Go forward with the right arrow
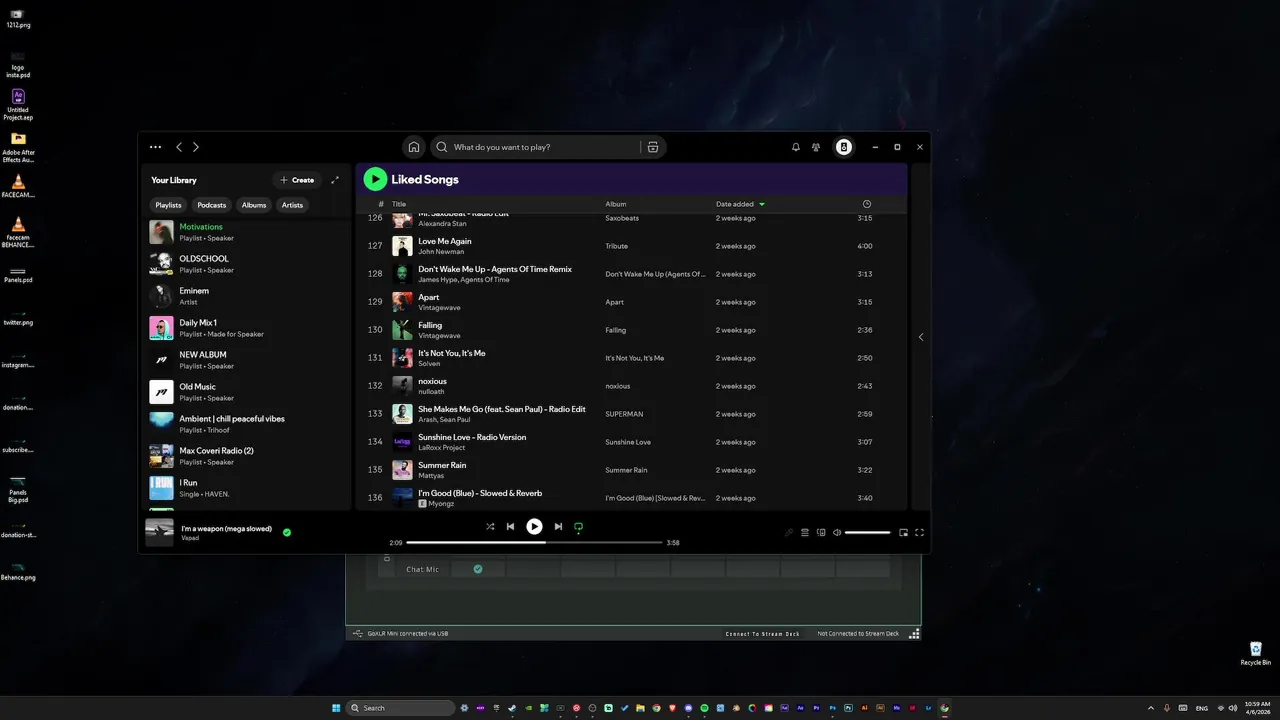Image resolution: width=1280 pixels, height=720 pixels. click(x=196, y=147)
